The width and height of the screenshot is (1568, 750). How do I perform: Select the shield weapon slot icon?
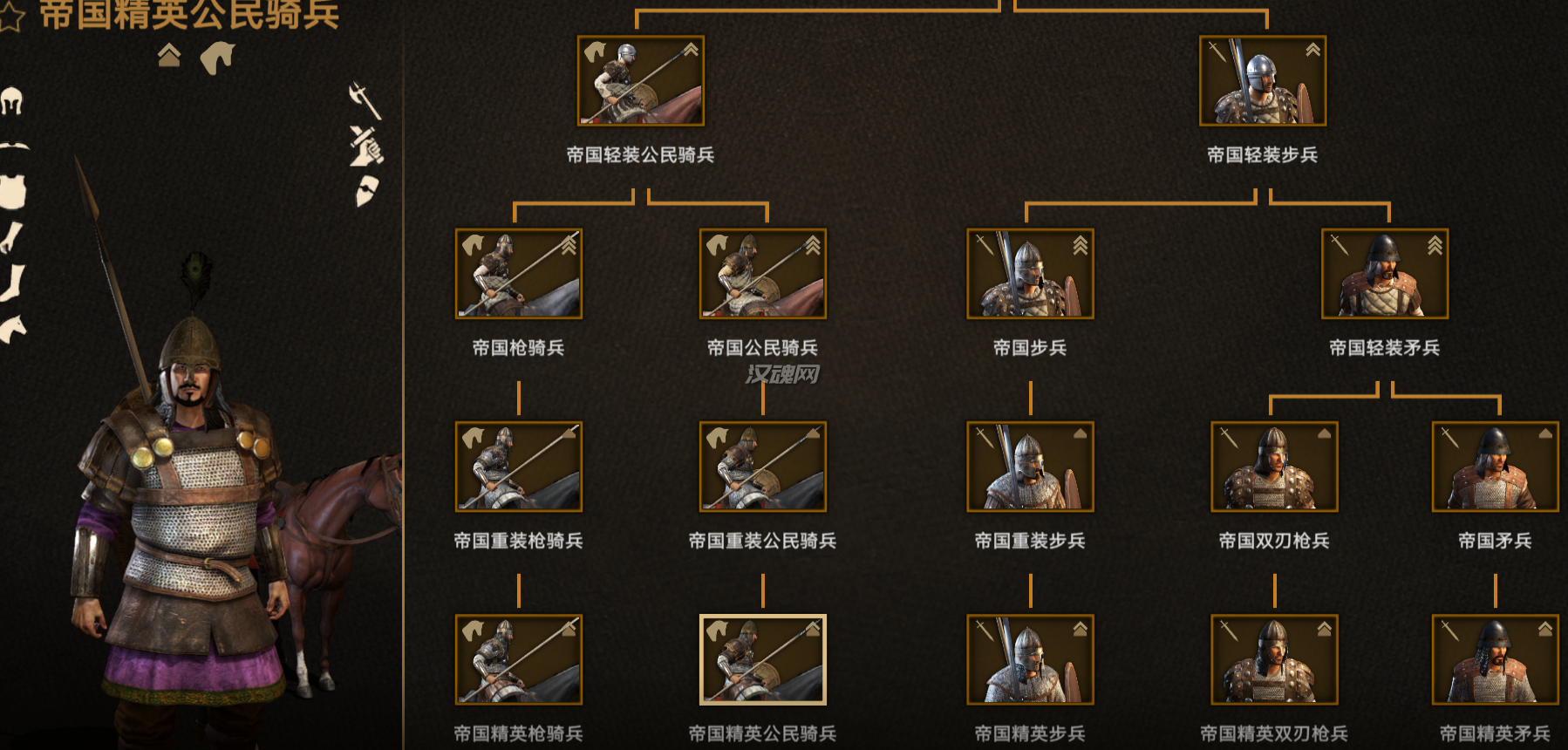pos(367,190)
